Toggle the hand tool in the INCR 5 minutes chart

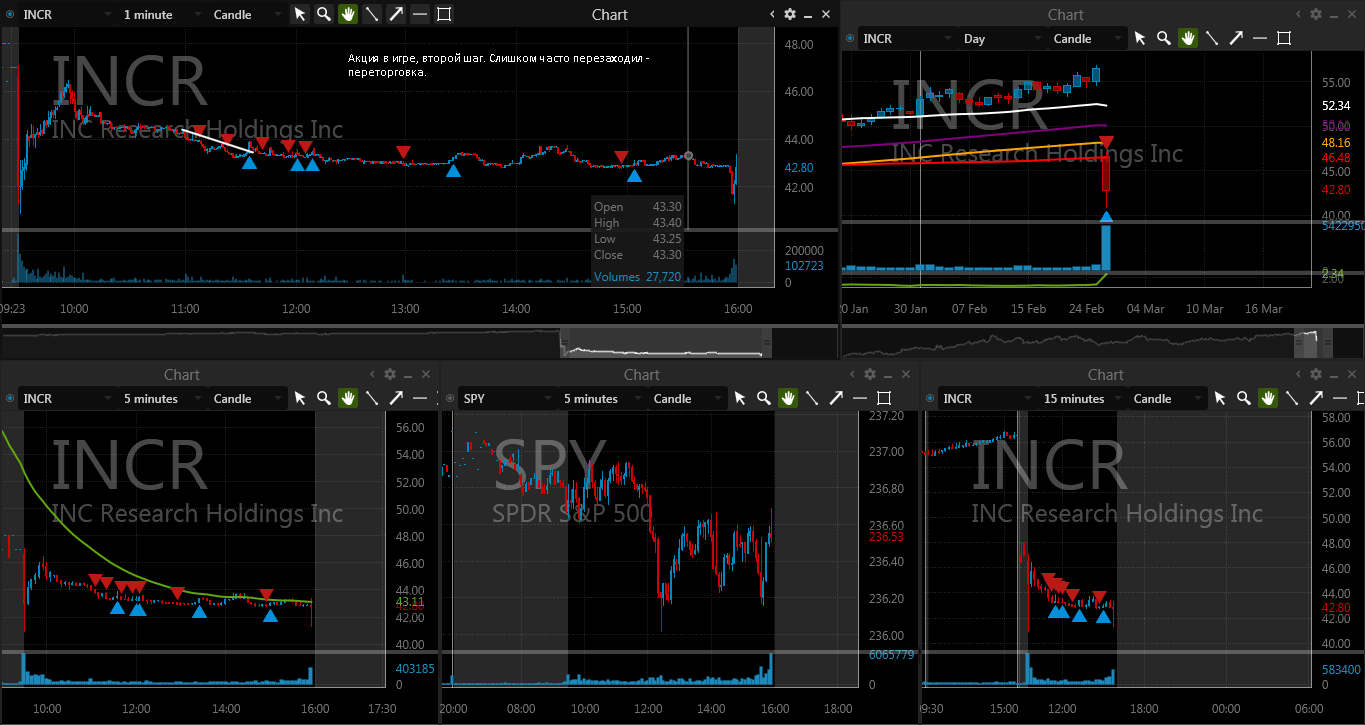348,398
